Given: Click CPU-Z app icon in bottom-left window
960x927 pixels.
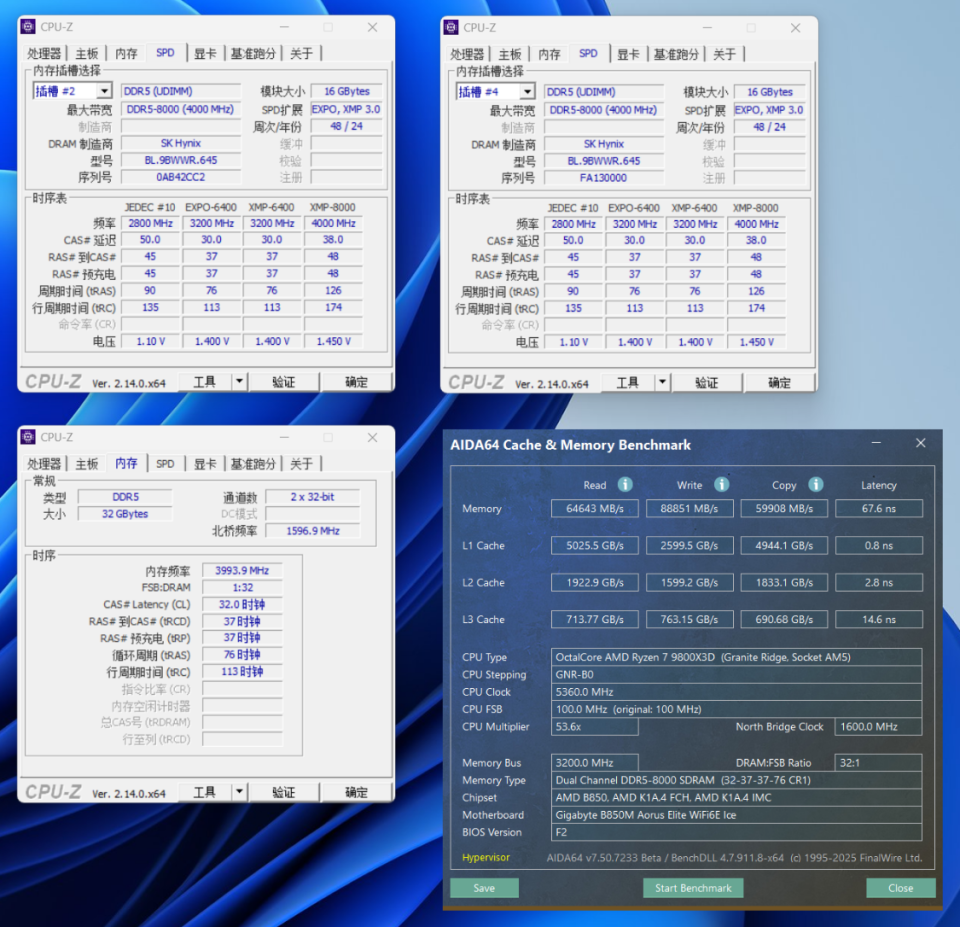Looking at the screenshot, I should pos(28,437).
